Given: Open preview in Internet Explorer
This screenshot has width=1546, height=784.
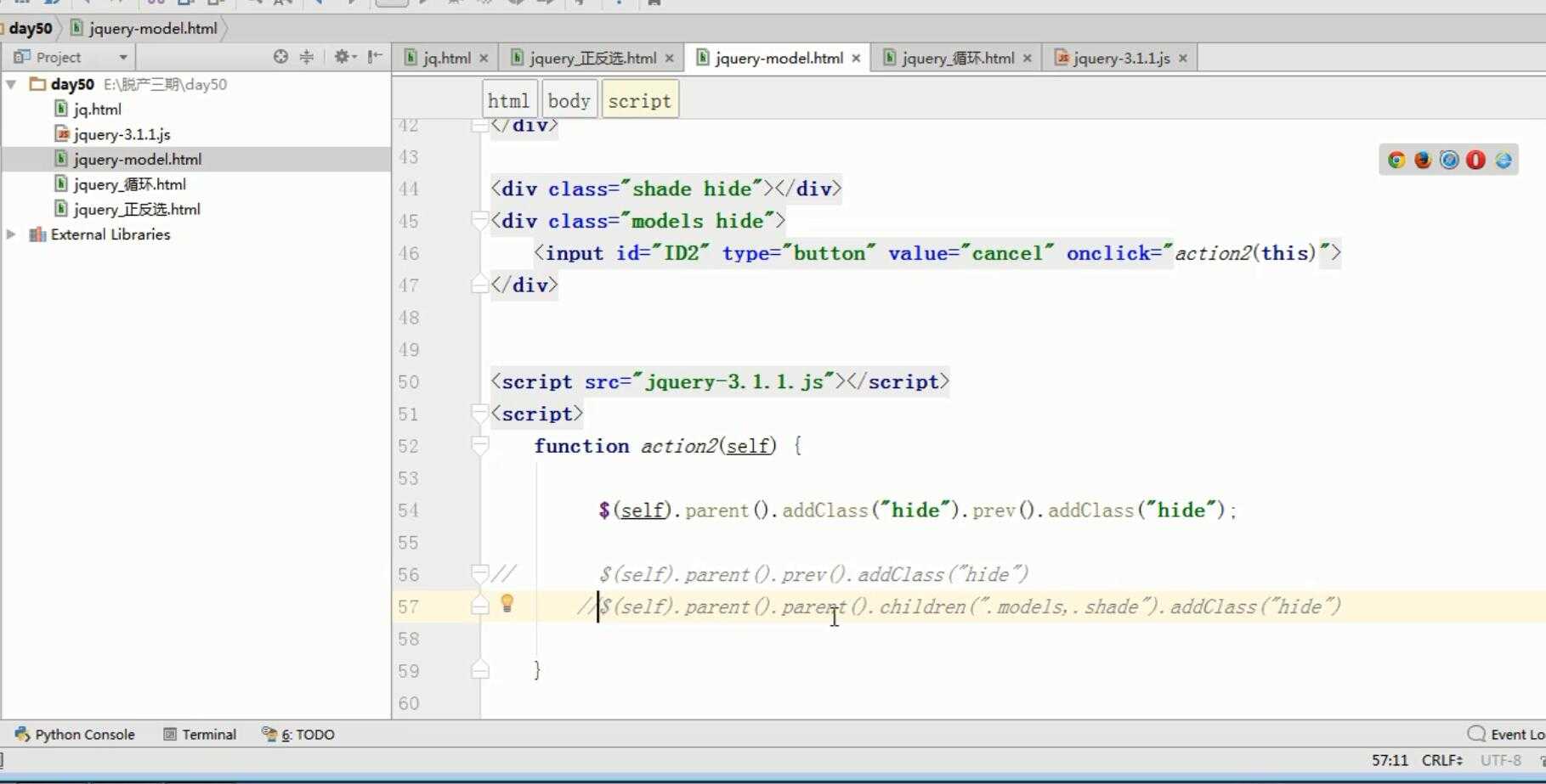Looking at the screenshot, I should (1503, 160).
